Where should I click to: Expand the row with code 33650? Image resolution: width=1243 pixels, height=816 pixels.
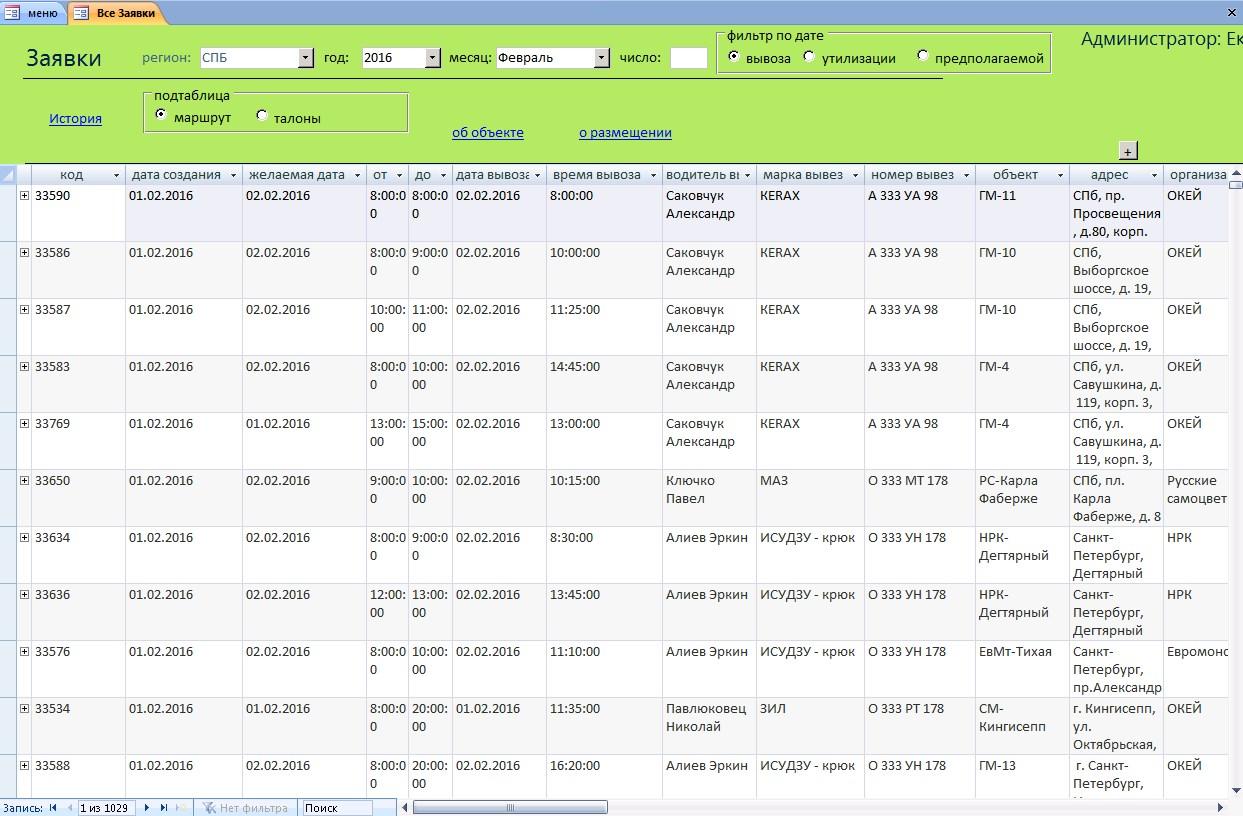[x=24, y=481]
